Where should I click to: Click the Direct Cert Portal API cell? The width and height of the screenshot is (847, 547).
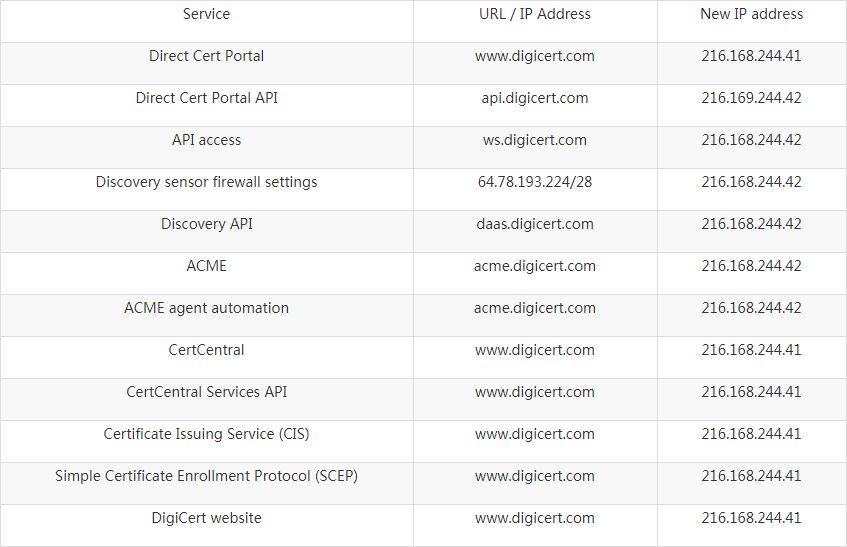[206, 98]
